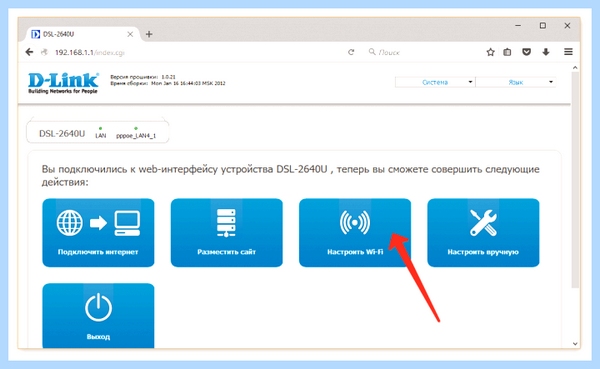Click the page scrollbar up arrow

coord(575,68)
